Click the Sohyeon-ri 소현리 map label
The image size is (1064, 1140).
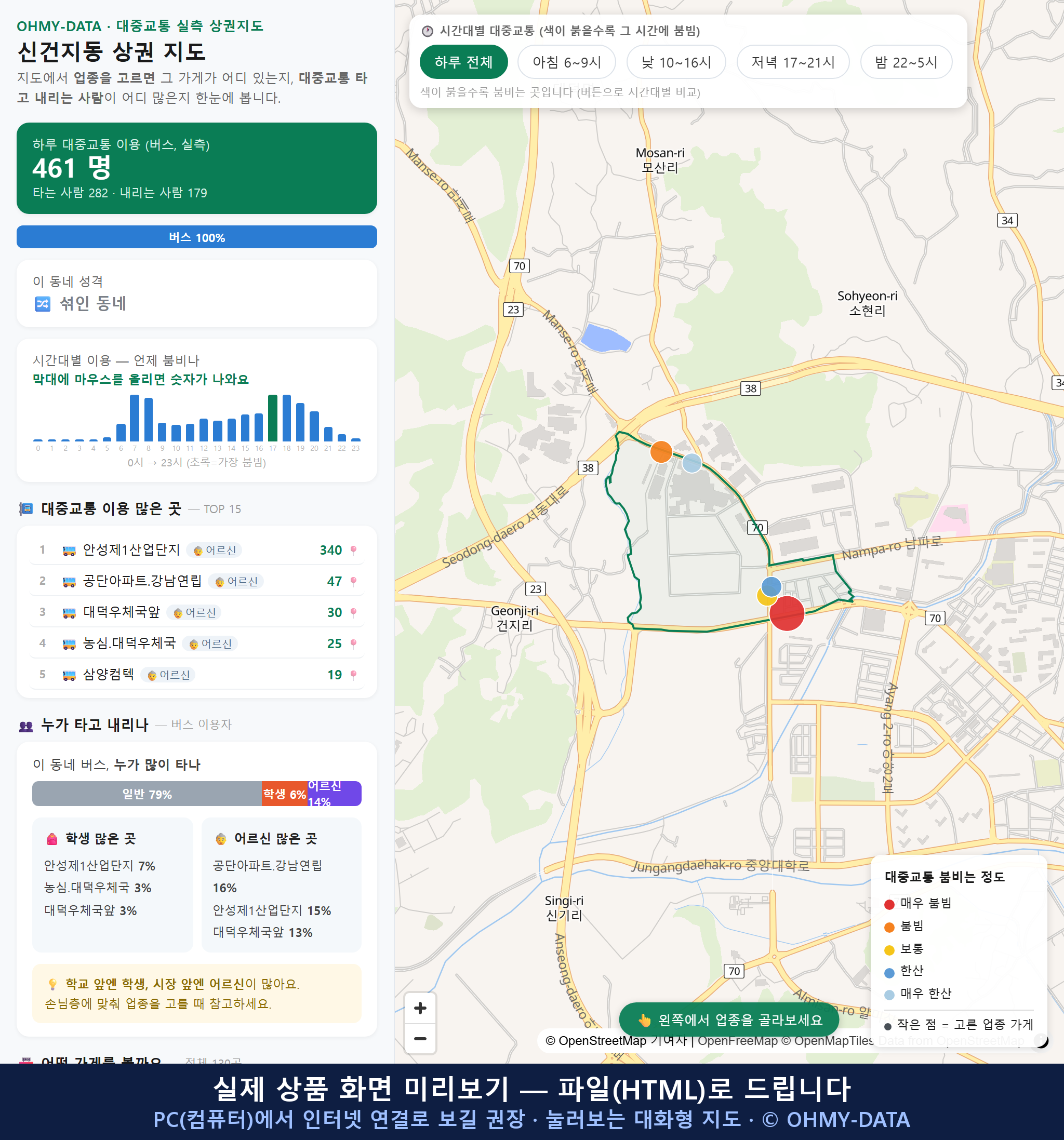(867, 303)
